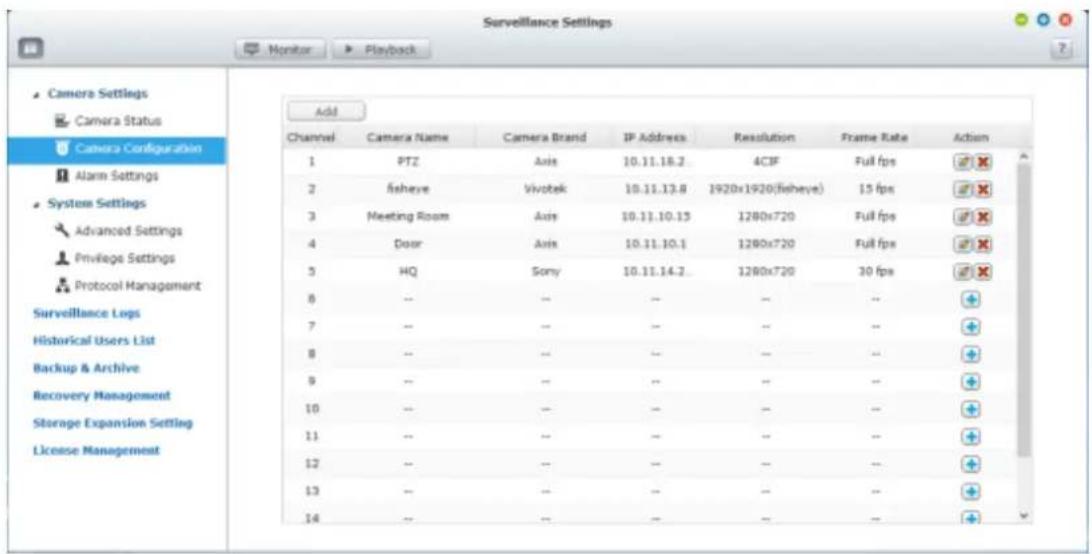The height and width of the screenshot is (554, 1092).
Task: Open Surveillance Logs
Action: [x=86, y=314]
